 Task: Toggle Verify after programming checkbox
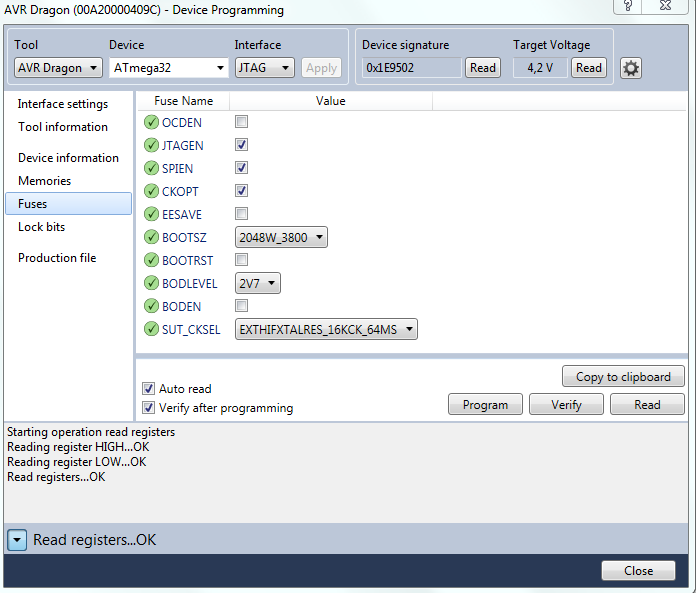149,408
